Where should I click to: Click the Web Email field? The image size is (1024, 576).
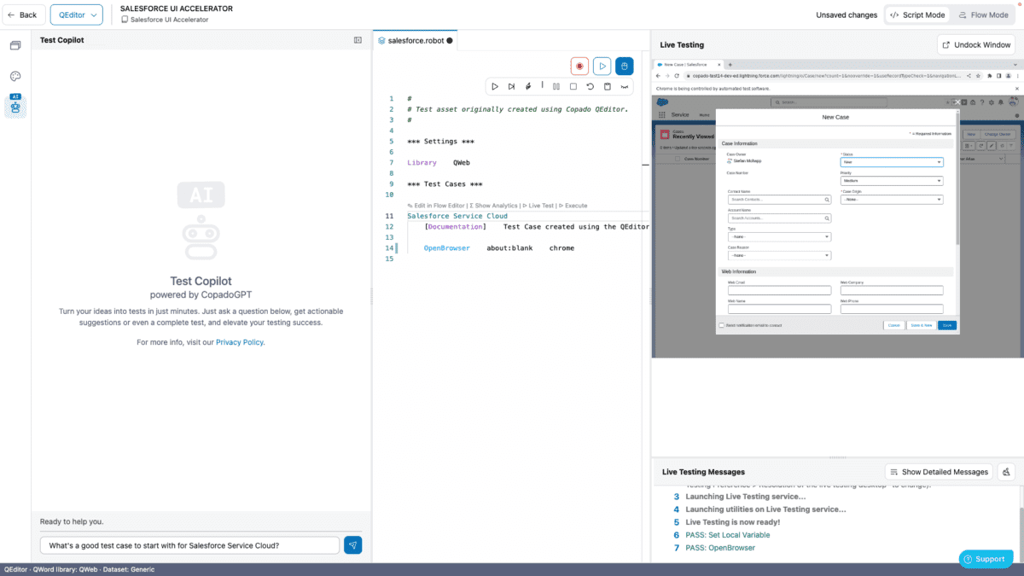[779, 290]
